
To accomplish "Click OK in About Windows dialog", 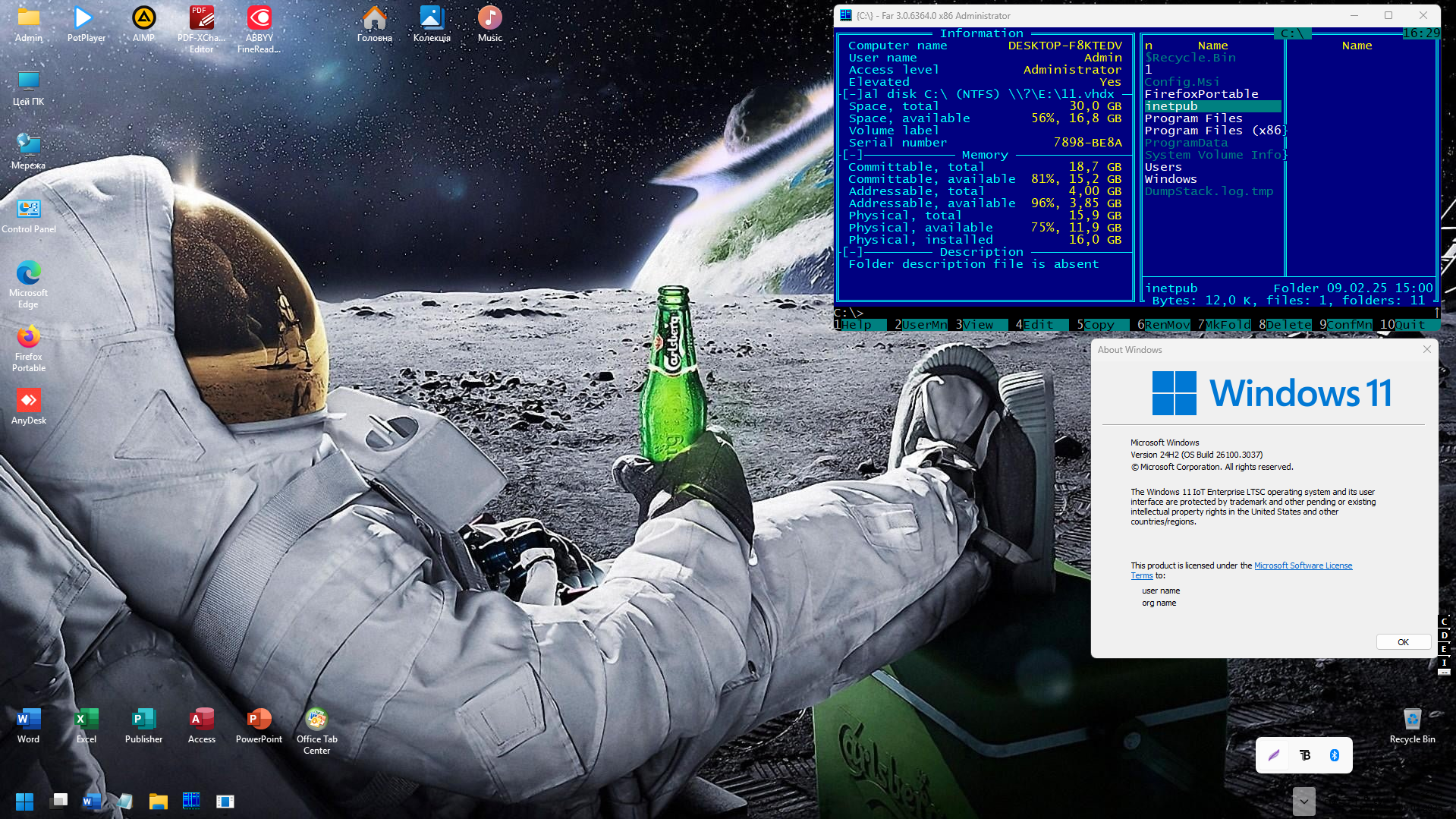I will point(1403,642).
